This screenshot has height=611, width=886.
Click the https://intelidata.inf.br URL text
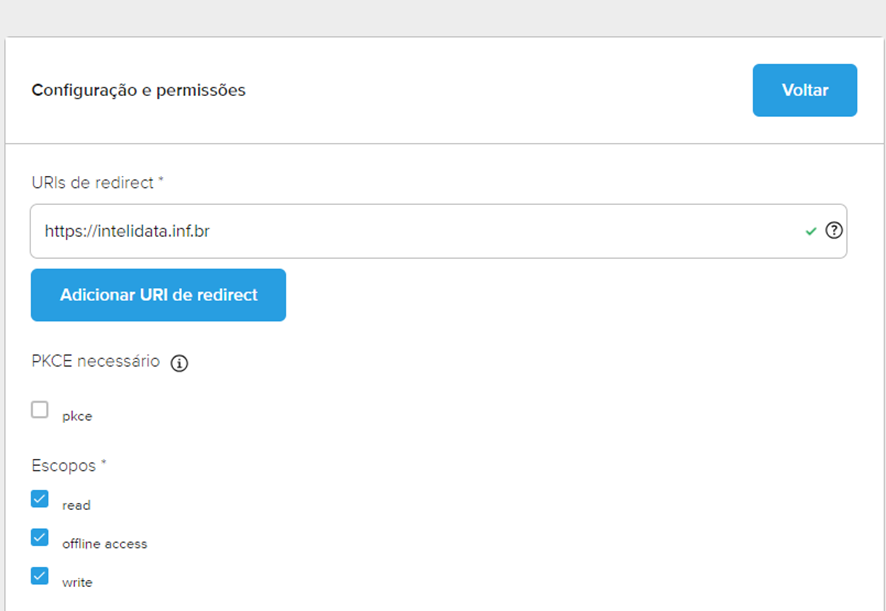pyautogui.click(x=127, y=231)
